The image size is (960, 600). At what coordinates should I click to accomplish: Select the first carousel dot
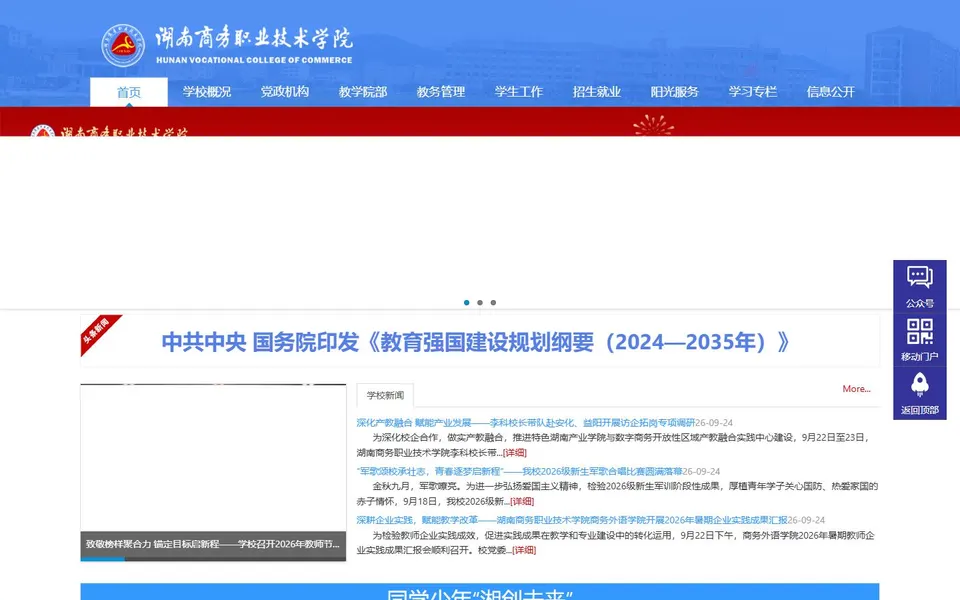pos(467,302)
